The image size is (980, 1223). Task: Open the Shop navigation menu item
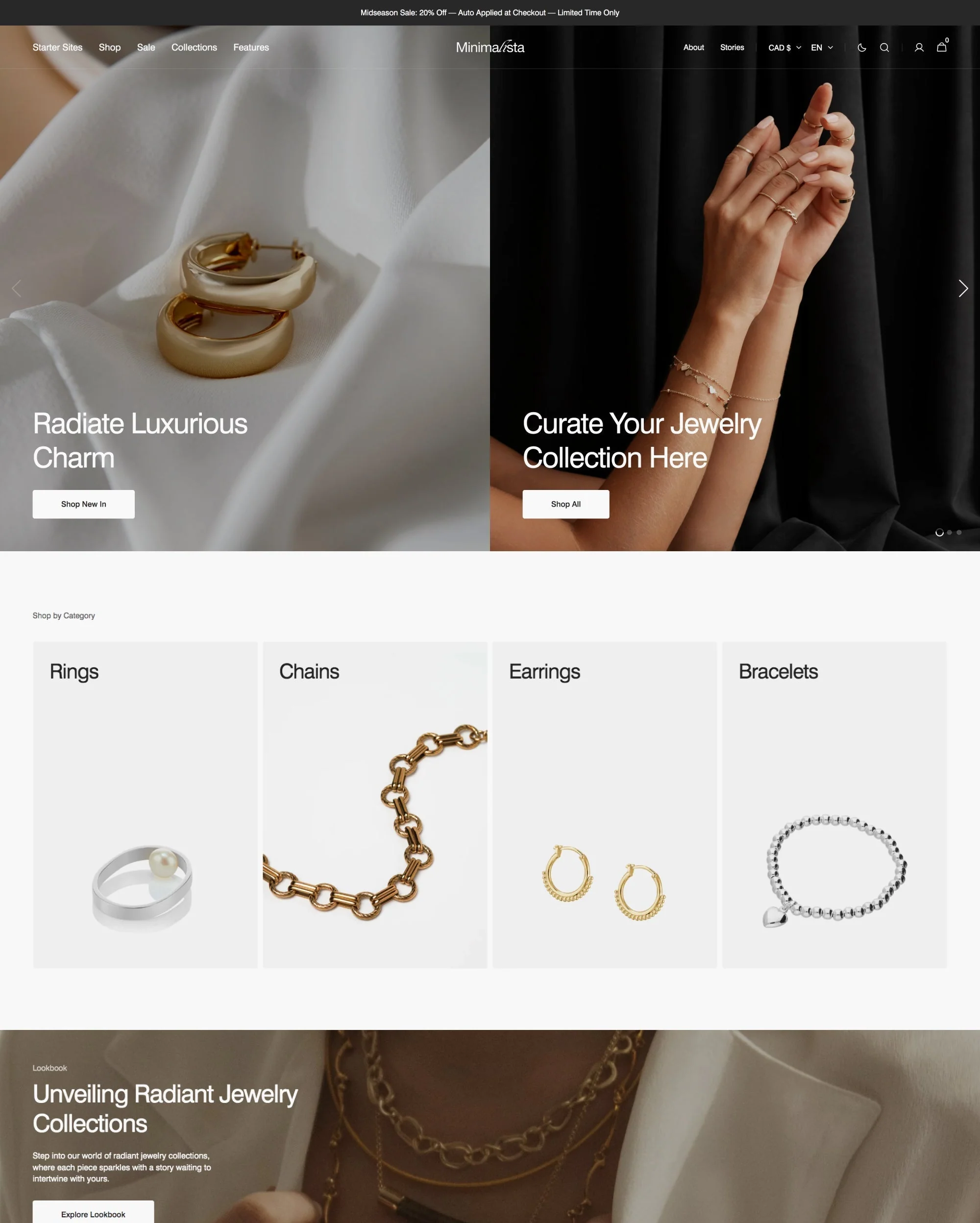109,47
